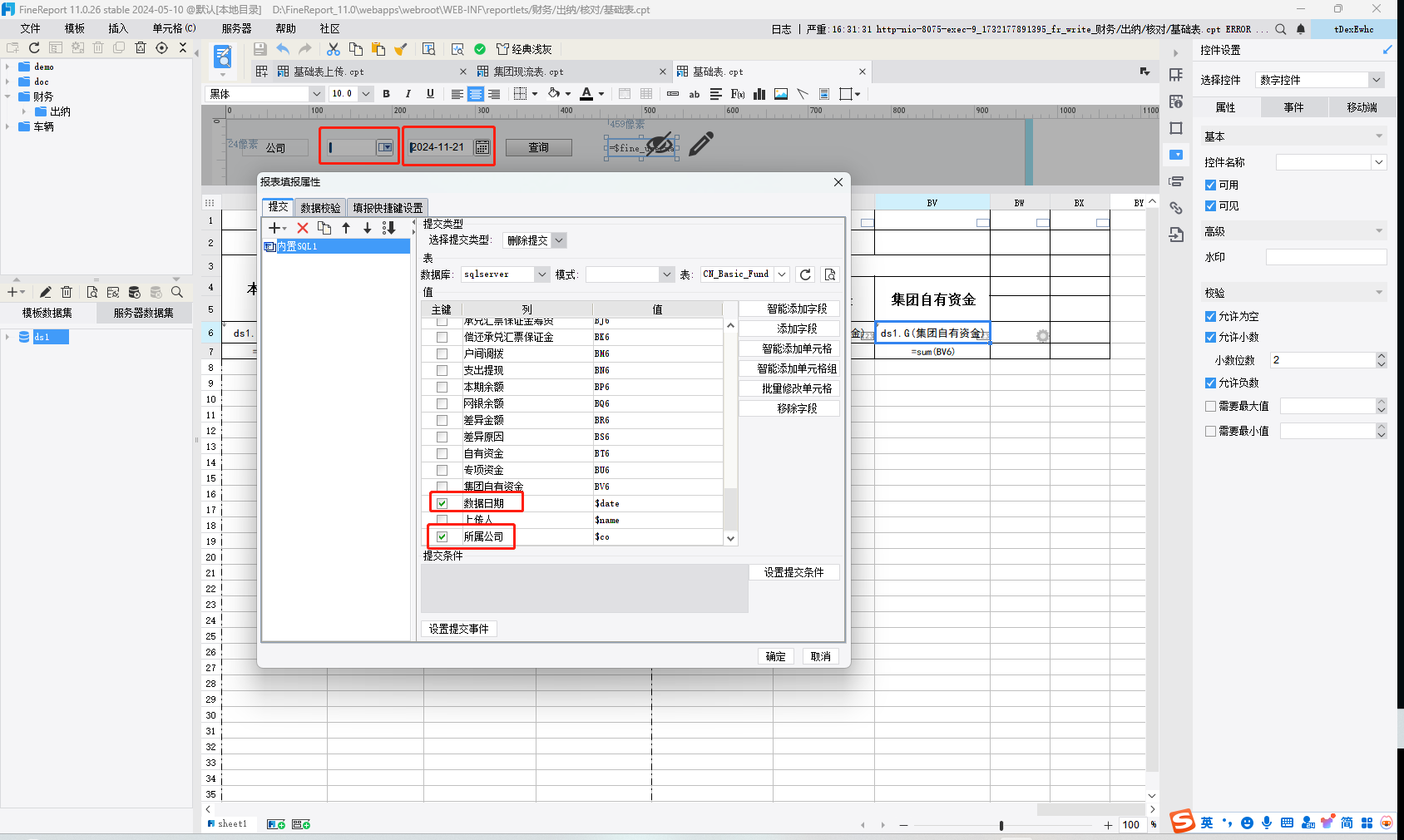Click the 水印 watermark input field
The image size is (1404, 840).
click(x=1326, y=257)
